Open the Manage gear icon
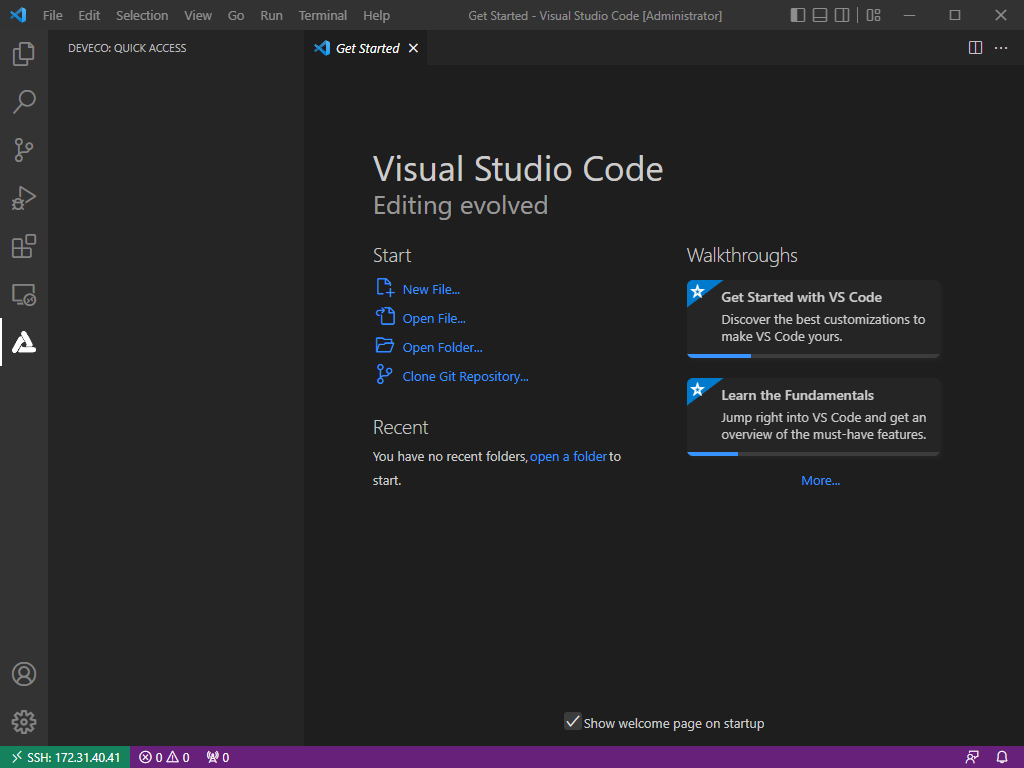The width and height of the screenshot is (1024, 768). pos(24,722)
